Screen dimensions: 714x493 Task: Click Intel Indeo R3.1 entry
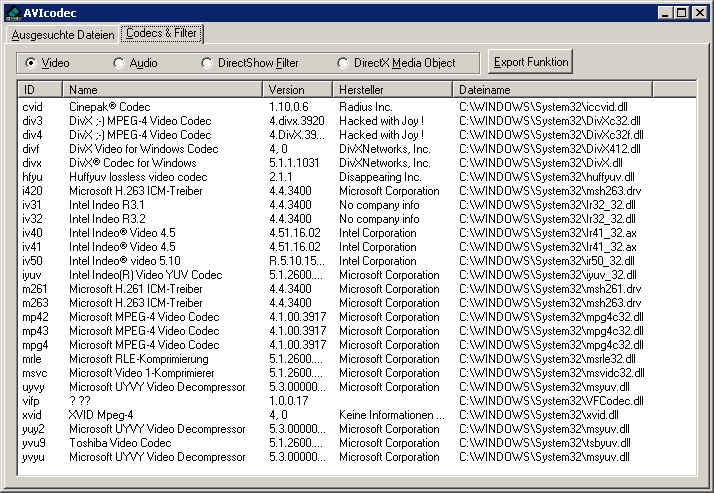(107, 205)
